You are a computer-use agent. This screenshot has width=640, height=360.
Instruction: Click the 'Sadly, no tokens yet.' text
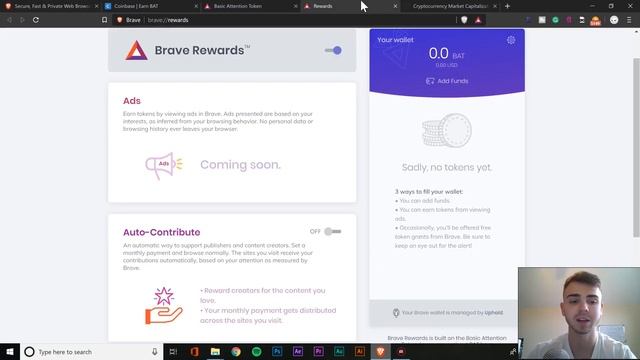click(447, 167)
